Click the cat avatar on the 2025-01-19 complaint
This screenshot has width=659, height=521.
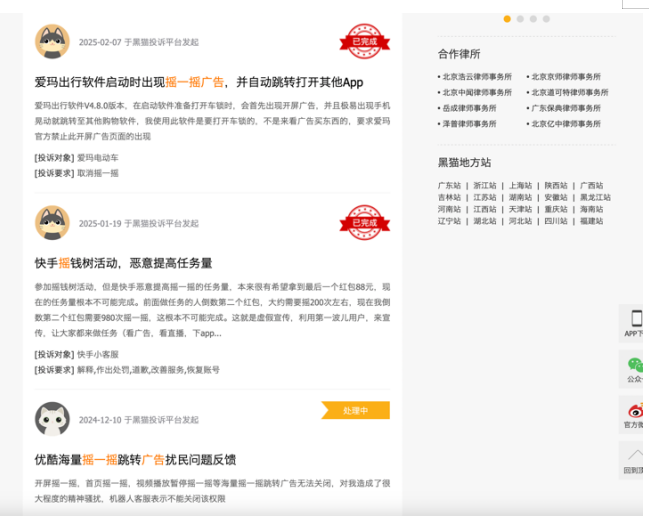point(52,223)
